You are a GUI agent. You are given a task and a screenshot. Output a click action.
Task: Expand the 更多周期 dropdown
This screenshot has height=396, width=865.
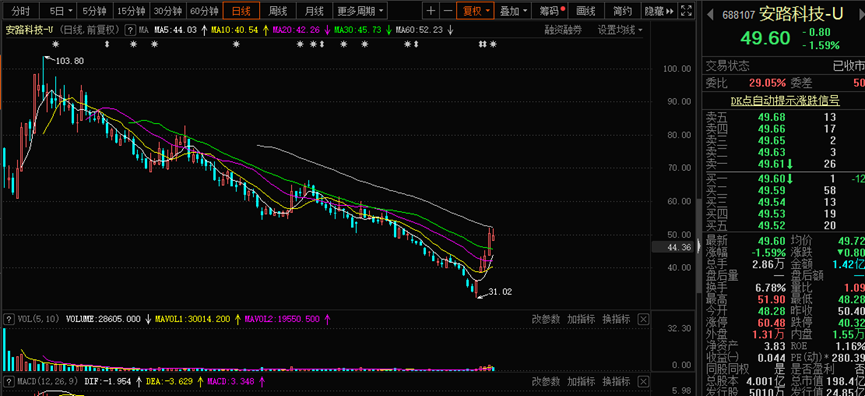[x=360, y=10]
